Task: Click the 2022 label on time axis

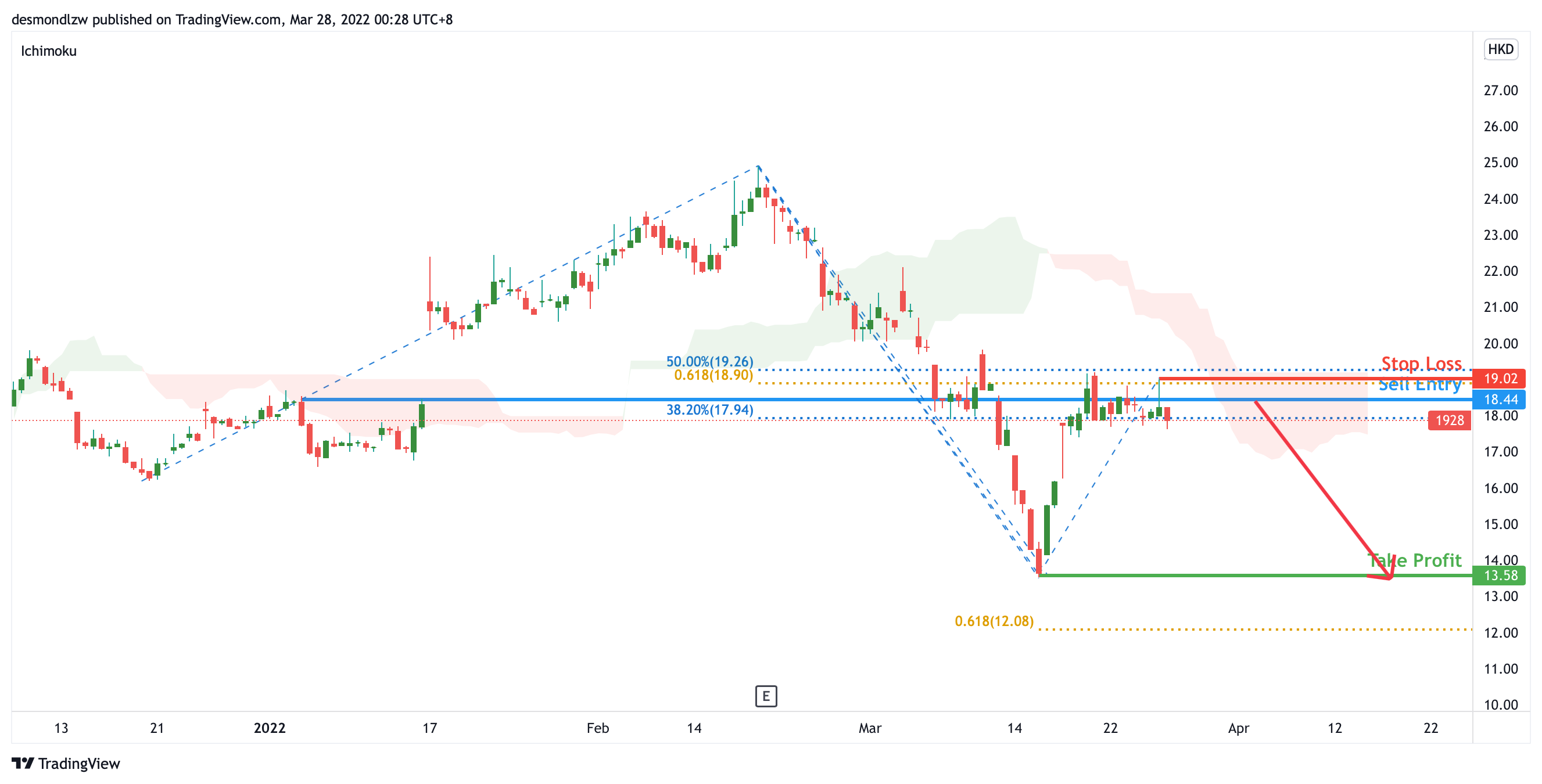Action: [x=270, y=728]
